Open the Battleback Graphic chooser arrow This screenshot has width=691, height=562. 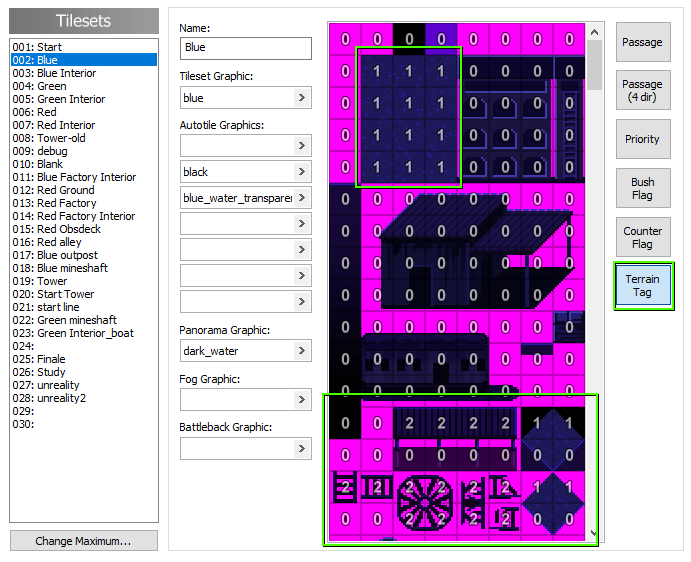(x=301, y=448)
